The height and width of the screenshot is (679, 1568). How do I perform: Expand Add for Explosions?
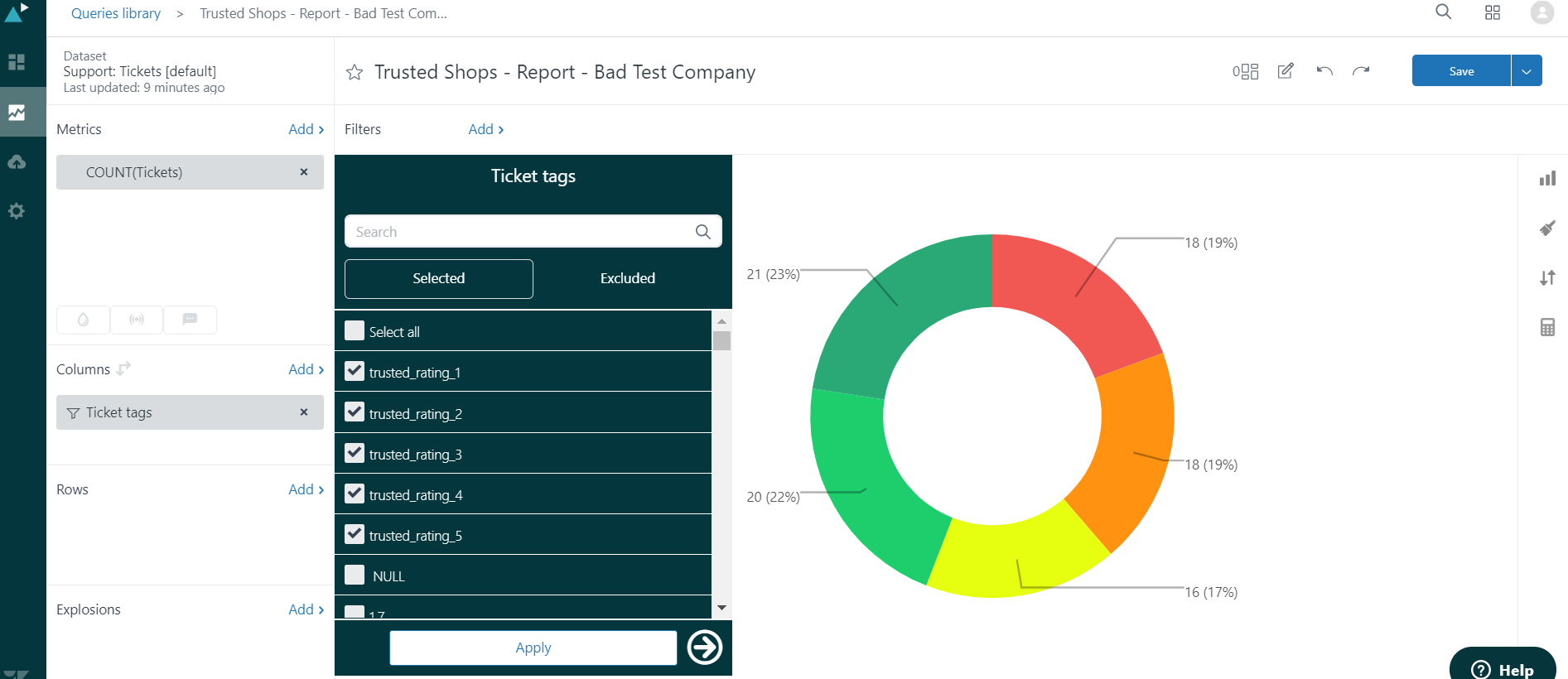[306, 609]
